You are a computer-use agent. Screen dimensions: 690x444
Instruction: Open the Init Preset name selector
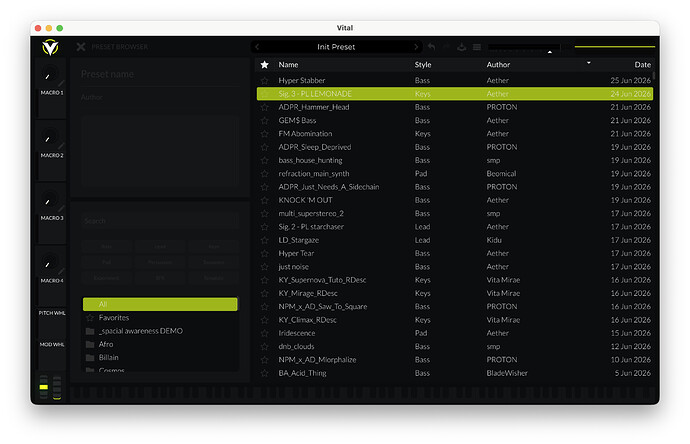tap(336, 47)
